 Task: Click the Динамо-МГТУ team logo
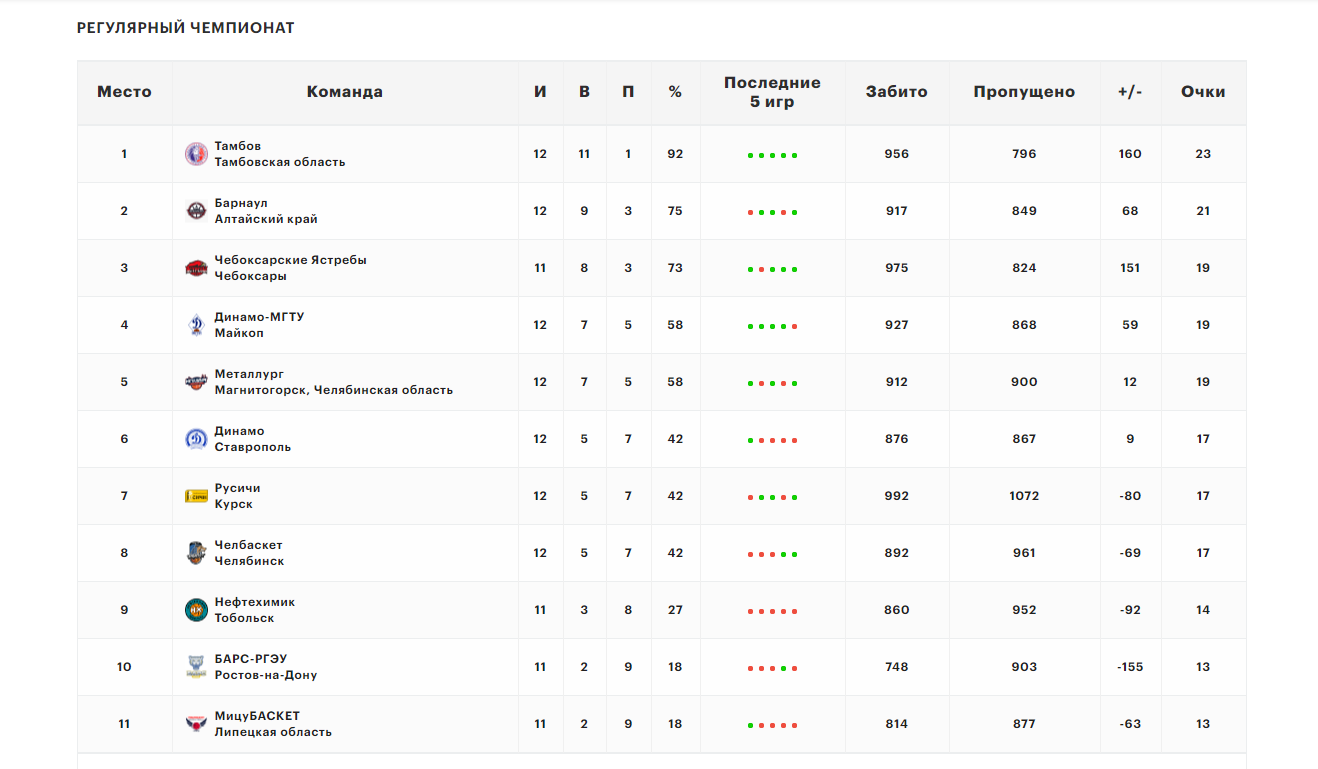point(196,325)
